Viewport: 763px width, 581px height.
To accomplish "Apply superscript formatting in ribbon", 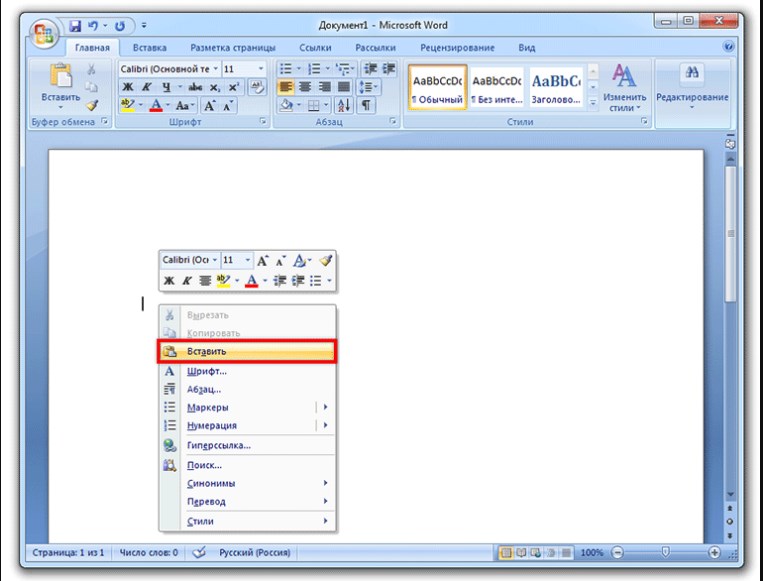I will (234, 87).
